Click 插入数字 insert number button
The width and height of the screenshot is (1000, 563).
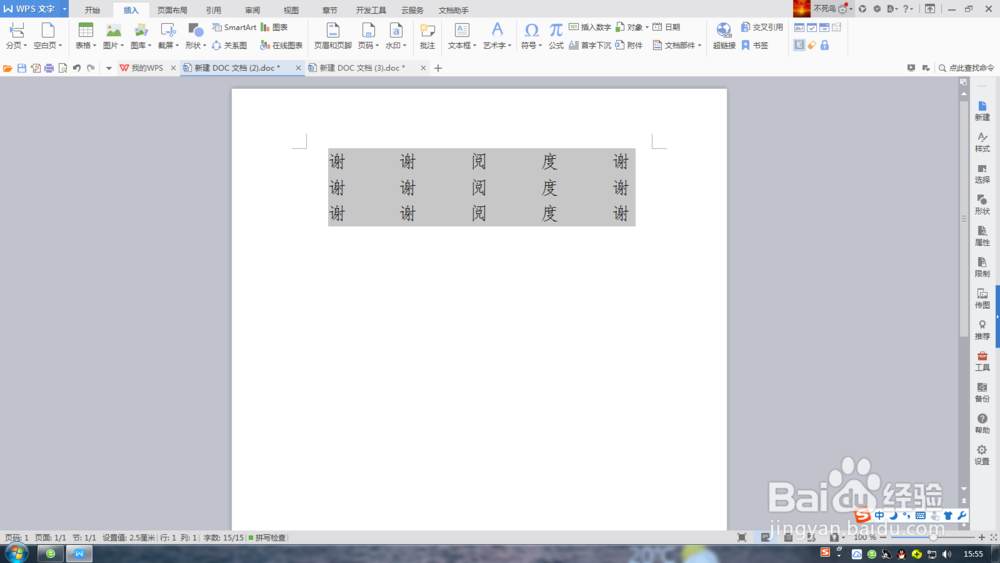pyautogui.click(x=590, y=27)
